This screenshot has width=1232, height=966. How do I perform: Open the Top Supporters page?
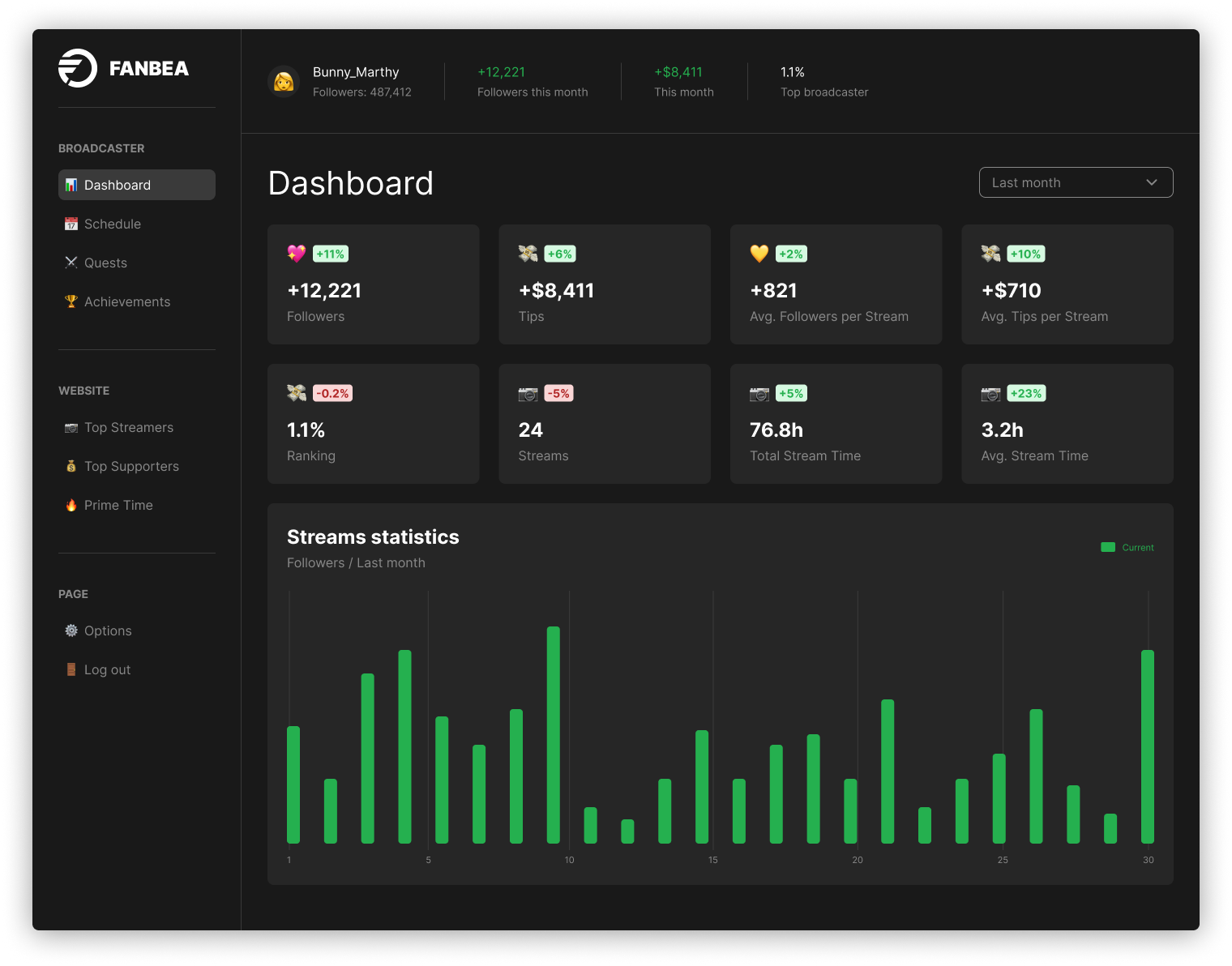point(137,466)
